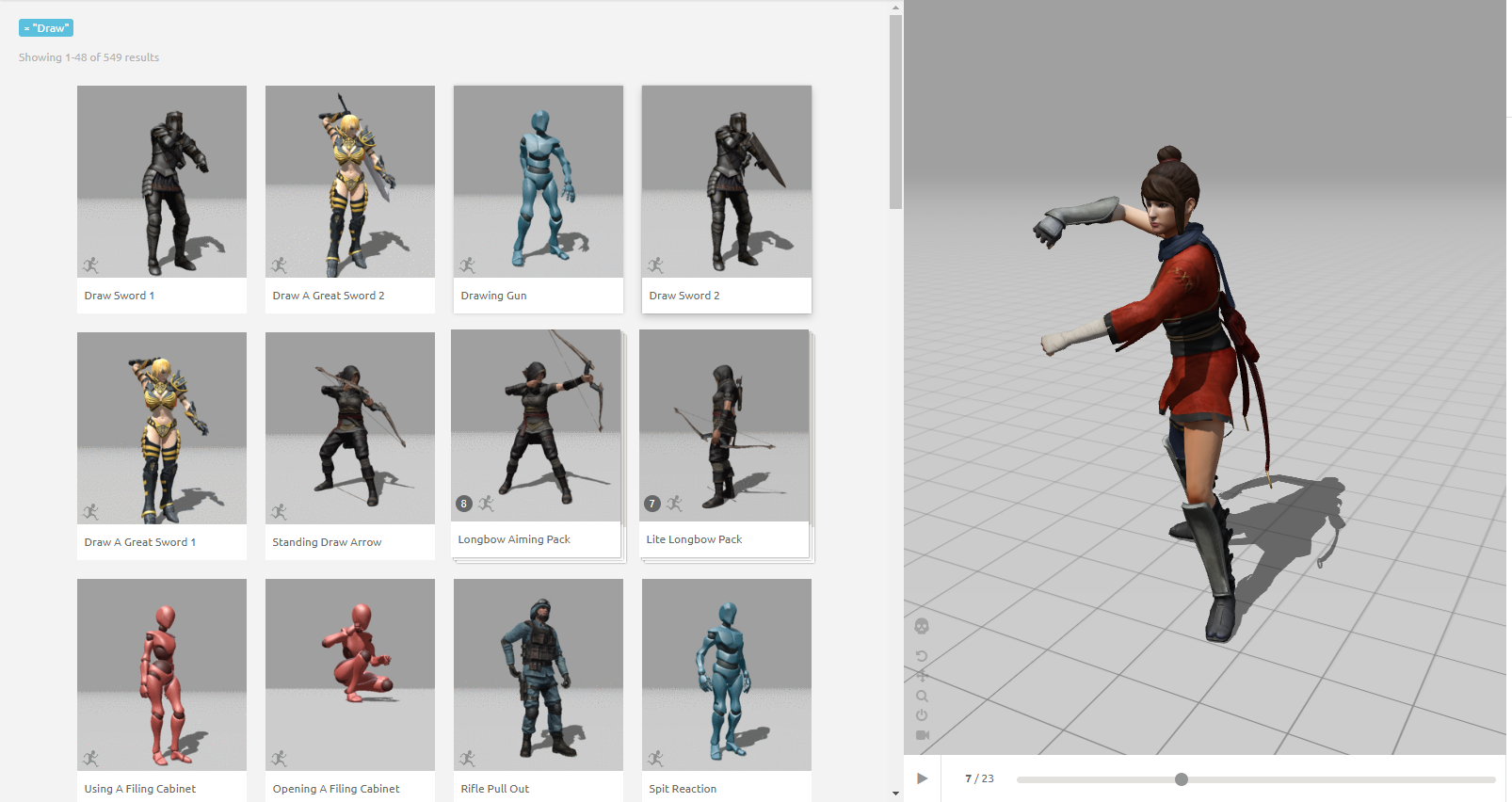Open the Longbow Aiming Pack thumbnail
This screenshot has width=1512, height=802.
tap(536, 425)
